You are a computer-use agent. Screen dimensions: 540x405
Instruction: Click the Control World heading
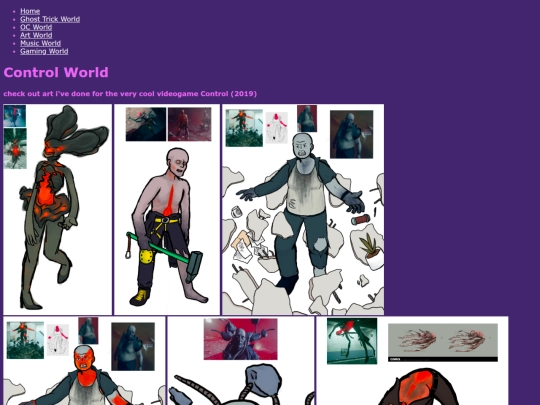56,72
